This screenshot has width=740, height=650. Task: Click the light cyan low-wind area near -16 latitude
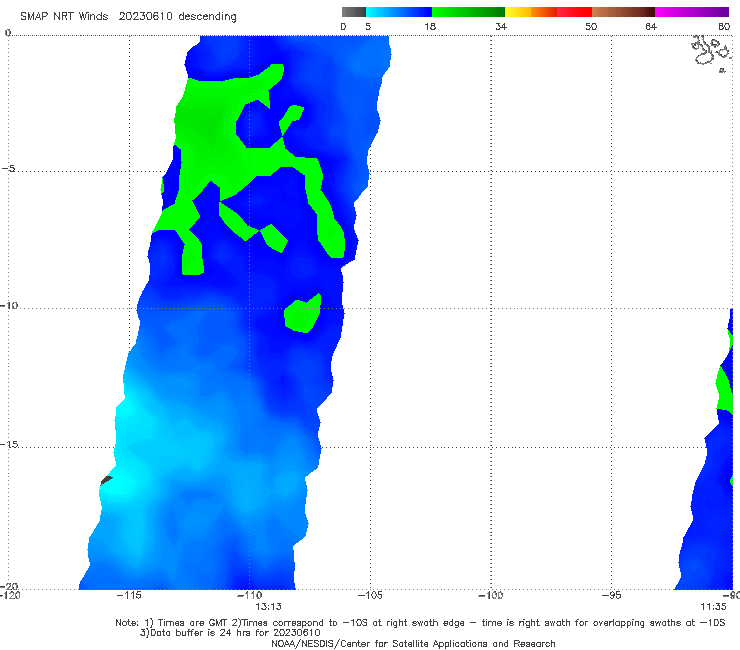(121, 484)
